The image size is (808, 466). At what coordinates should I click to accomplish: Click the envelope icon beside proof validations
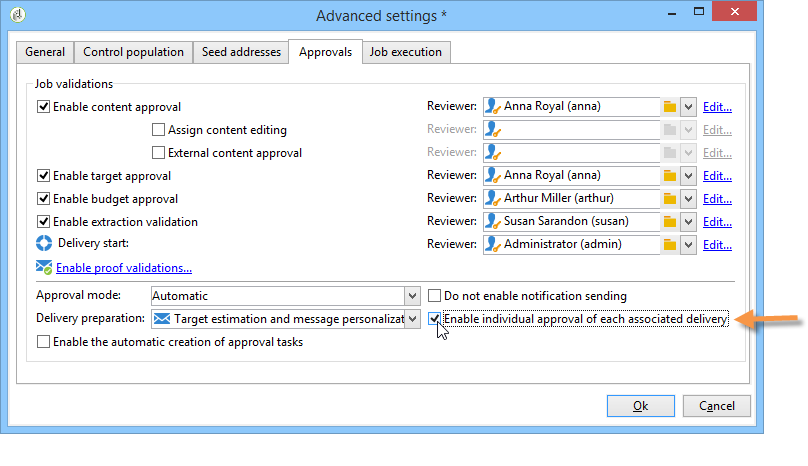tap(44, 267)
